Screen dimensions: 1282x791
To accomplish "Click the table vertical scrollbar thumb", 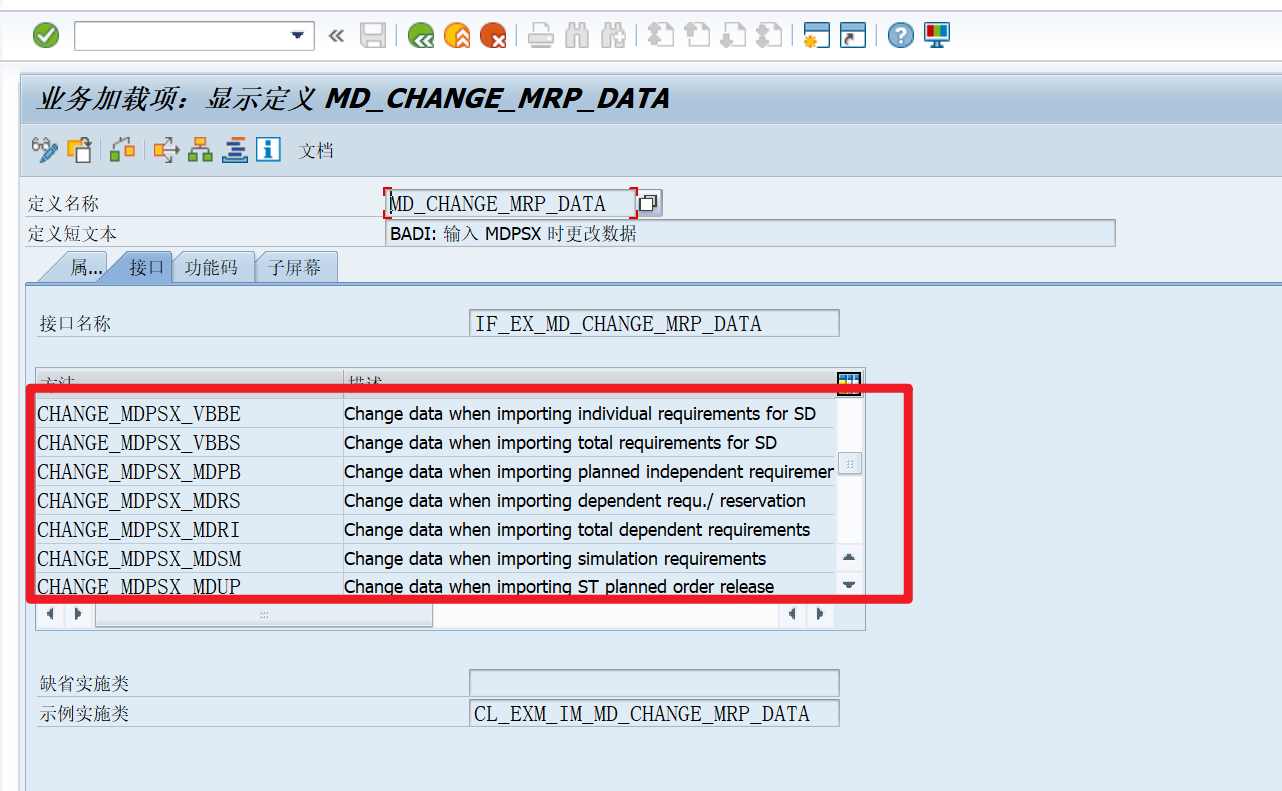I will (849, 464).
